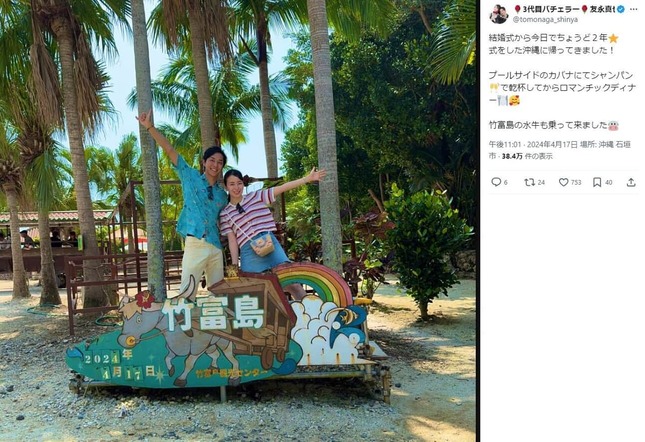Screen dimensions: 645x442
Task: Open the couple photo at 竹富島 sign
Action: (238, 221)
